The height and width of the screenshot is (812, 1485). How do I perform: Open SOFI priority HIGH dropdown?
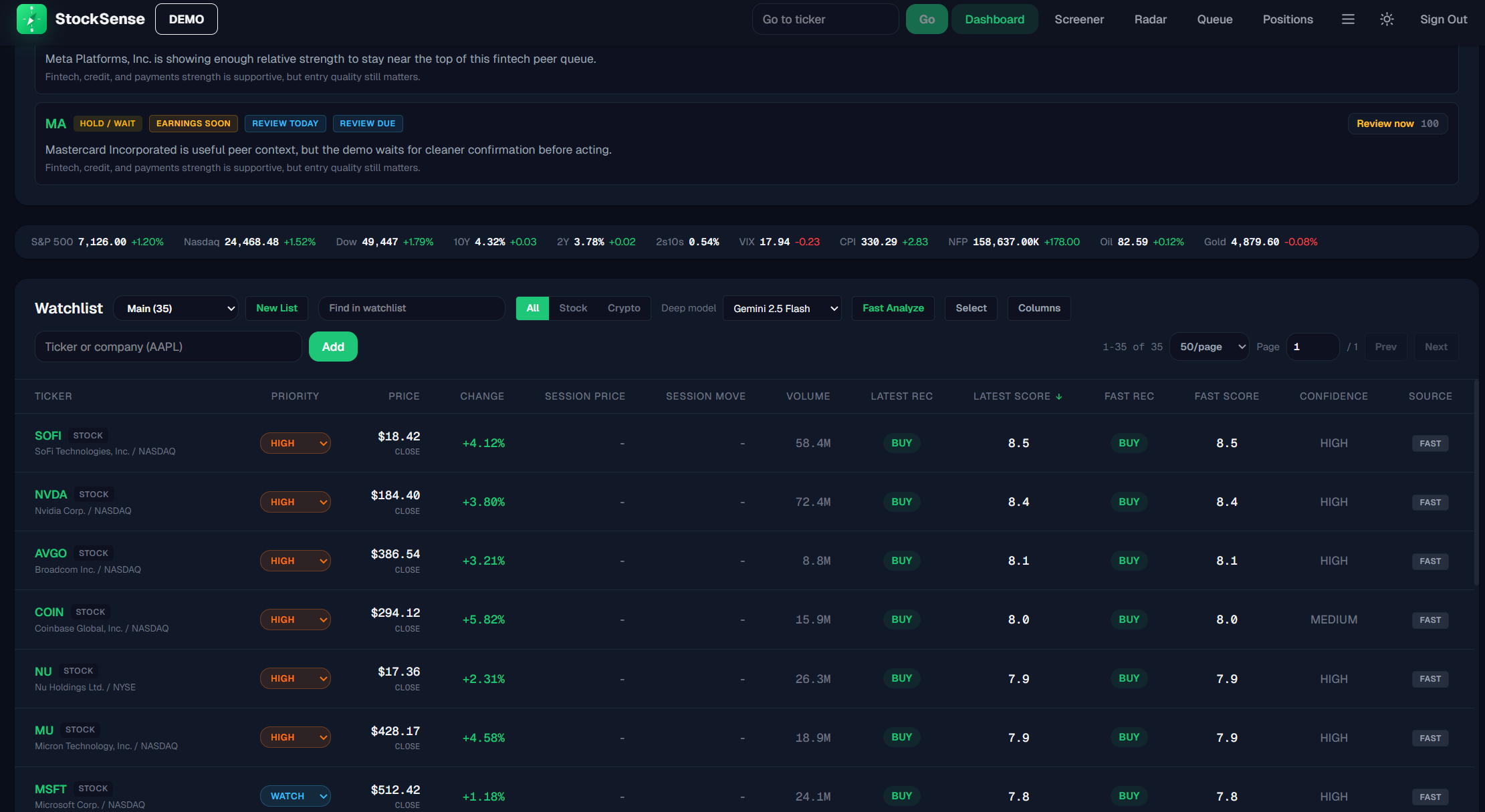point(296,443)
